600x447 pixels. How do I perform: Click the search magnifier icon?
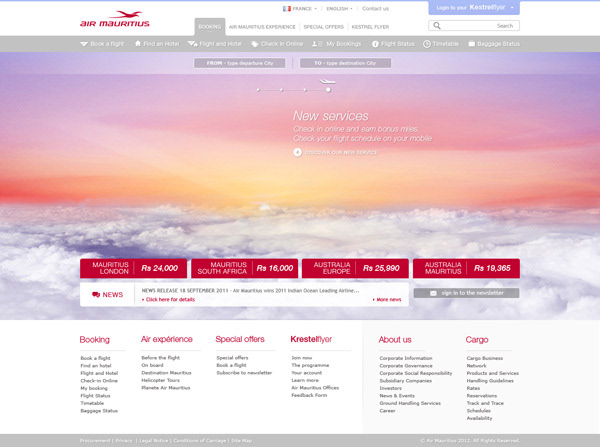pos(437,26)
